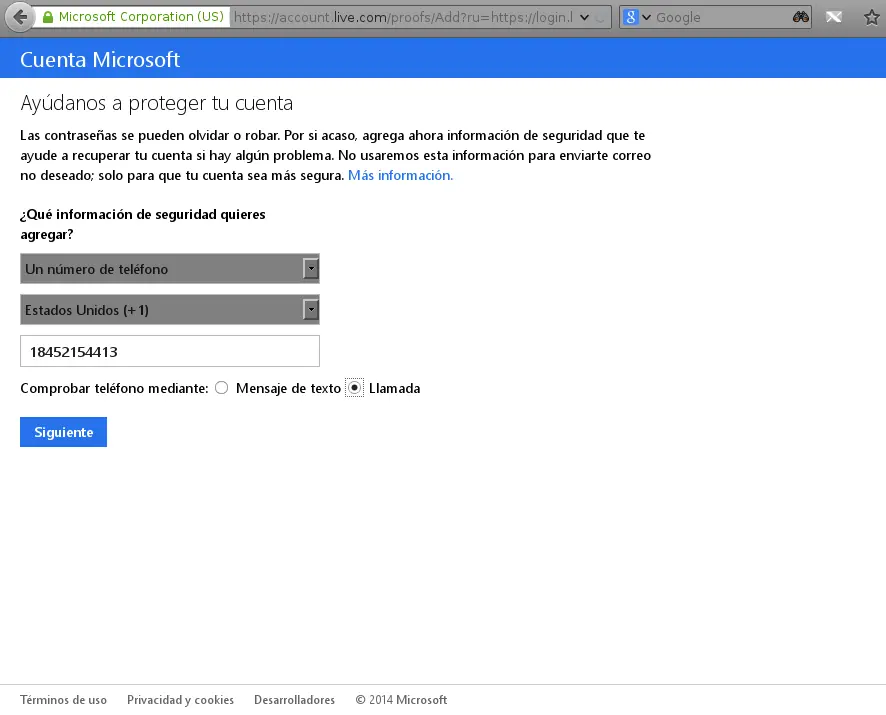Open the Cuenta Microsoft header link
Image resolution: width=886 pixels, height=715 pixels.
pos(100,59)
